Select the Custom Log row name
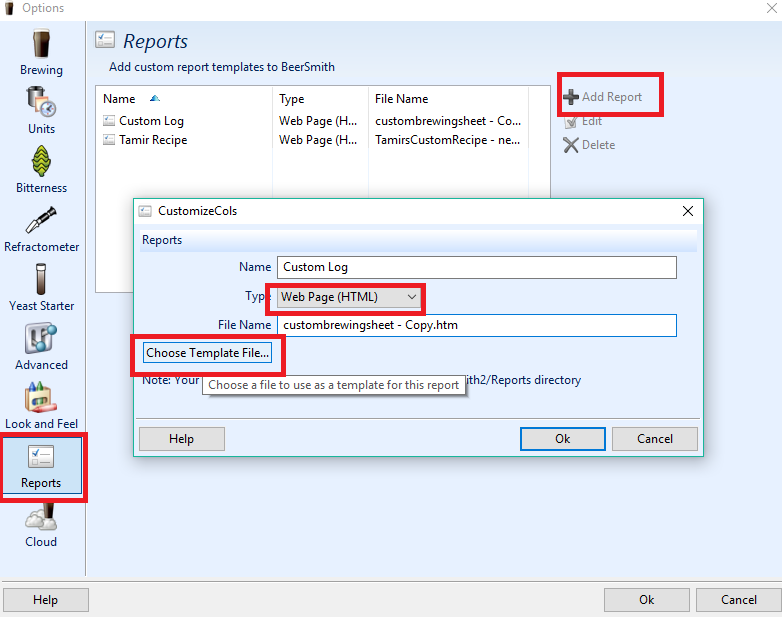The image size is (782, 617). click(152, 121)
